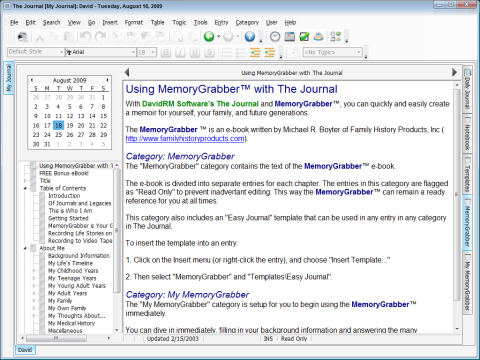Expand the My Childhood Years tree node
The height and width of the screenshot is (360, 480).
[x=34, y=271]
